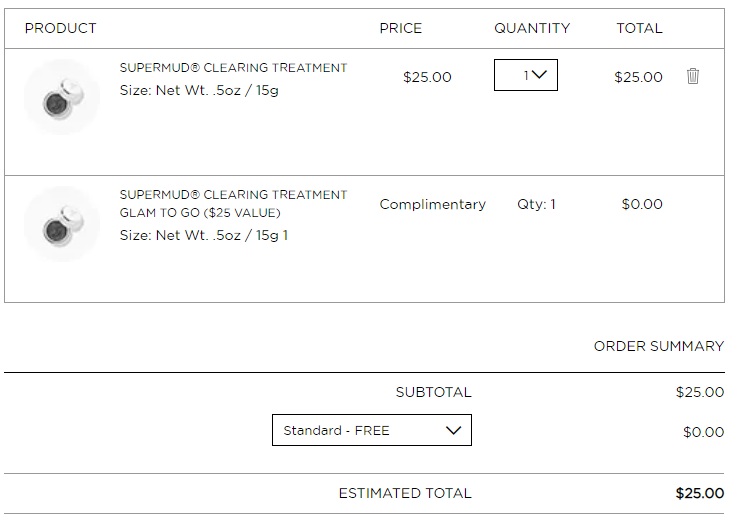
Task: Click the first item size text Net Wt. .5oz
Action: pos(199,90)
